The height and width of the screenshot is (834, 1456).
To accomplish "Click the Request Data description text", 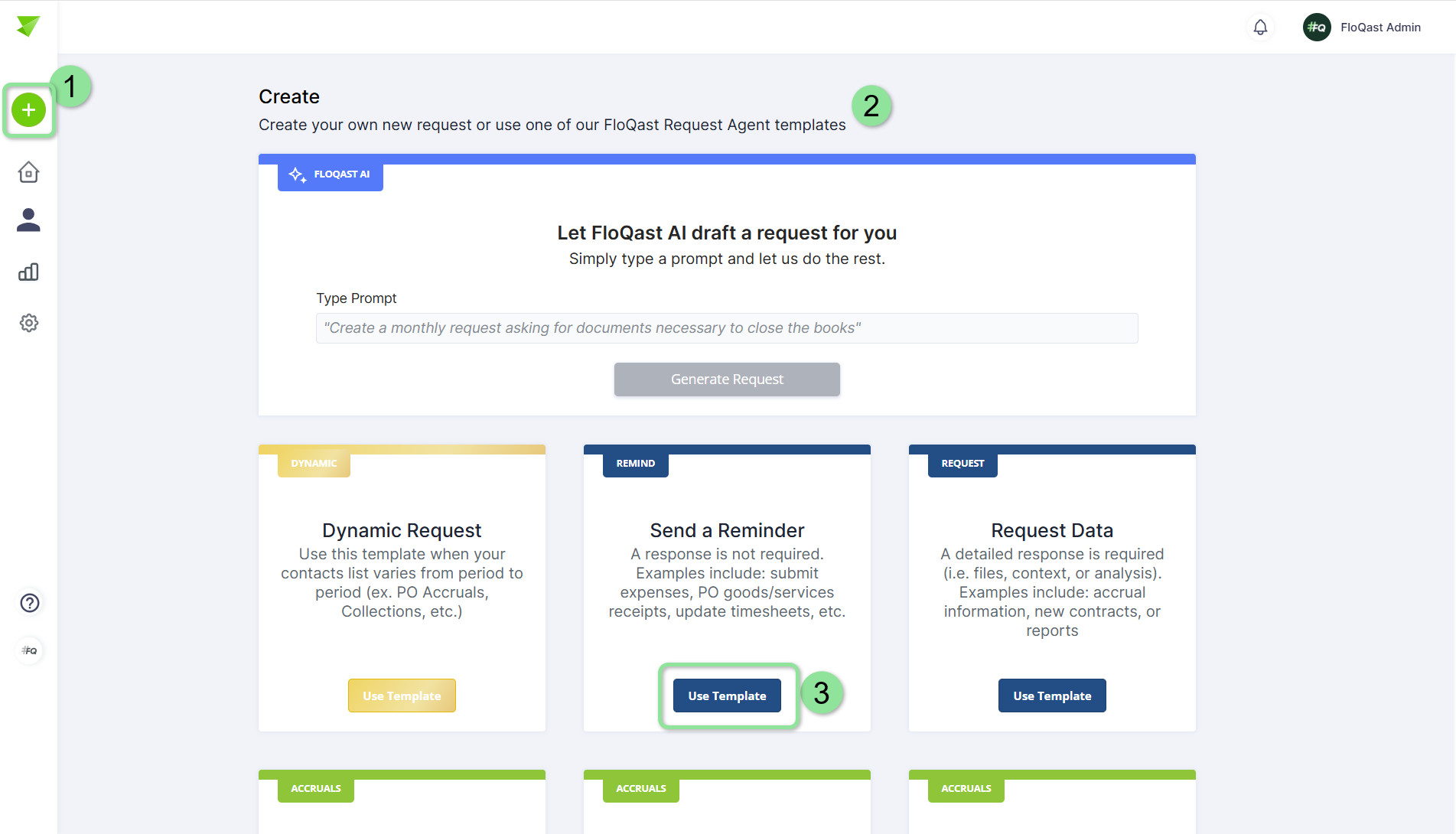I will point(1052,592).
